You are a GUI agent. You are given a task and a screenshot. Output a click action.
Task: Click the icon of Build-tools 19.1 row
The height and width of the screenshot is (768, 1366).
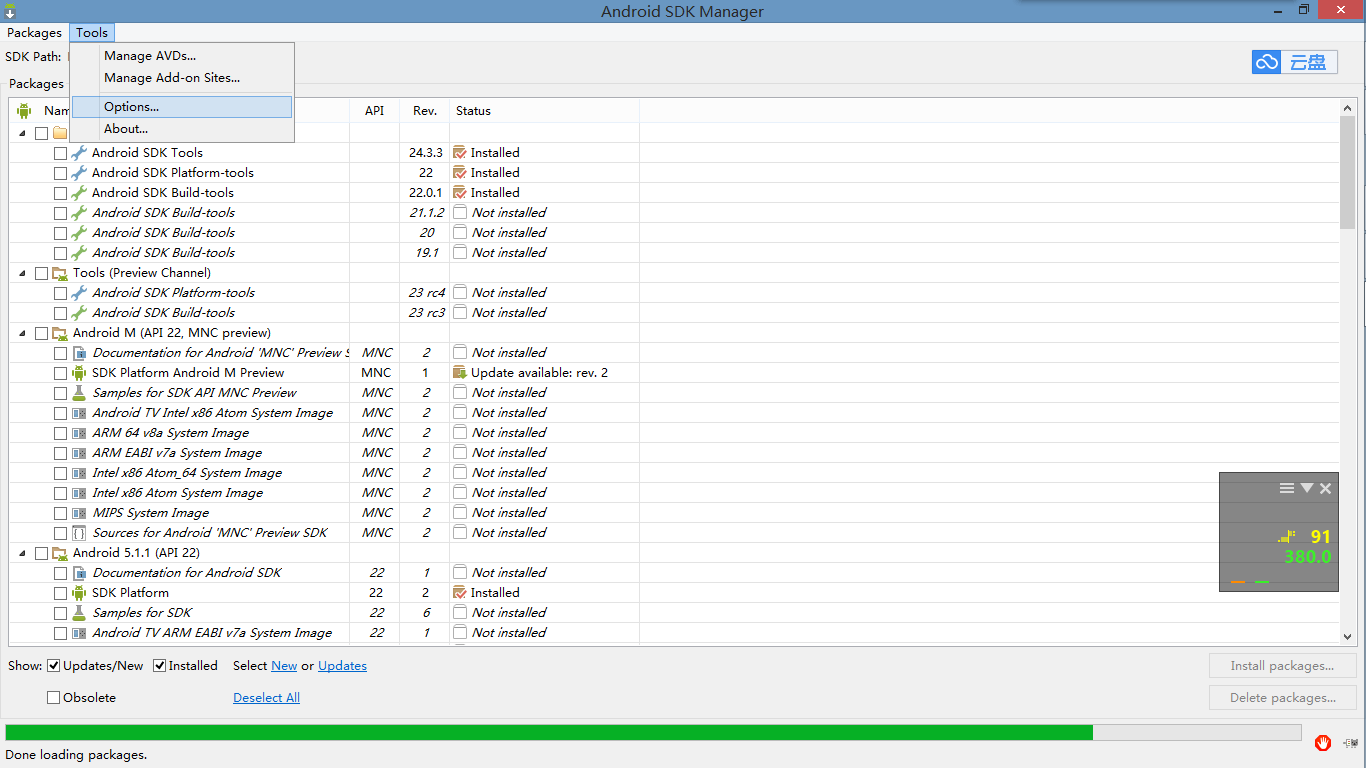click(79, 253)
